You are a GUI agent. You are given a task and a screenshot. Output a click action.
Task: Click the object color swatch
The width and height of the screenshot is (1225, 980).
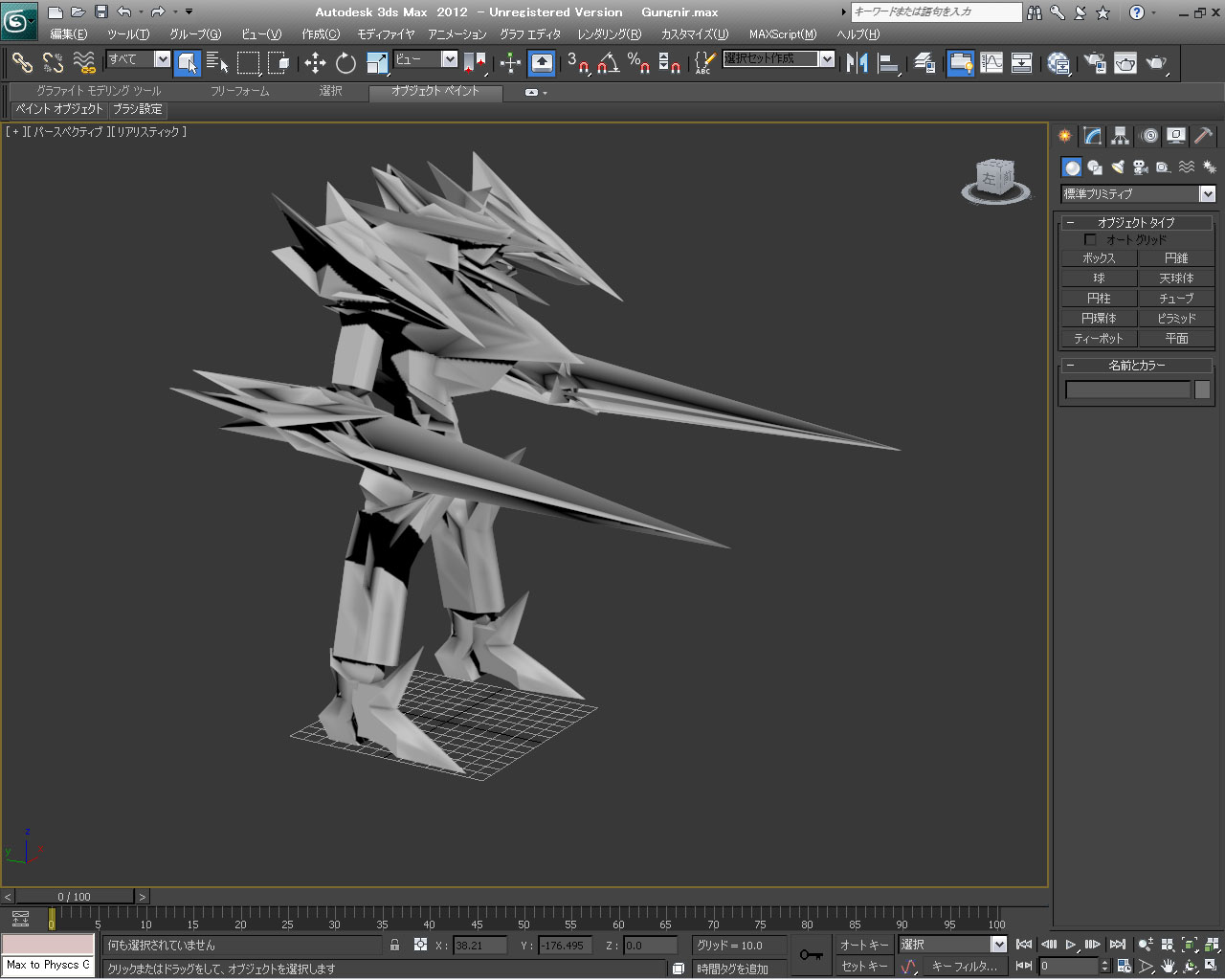click(x=1202, y=390)
